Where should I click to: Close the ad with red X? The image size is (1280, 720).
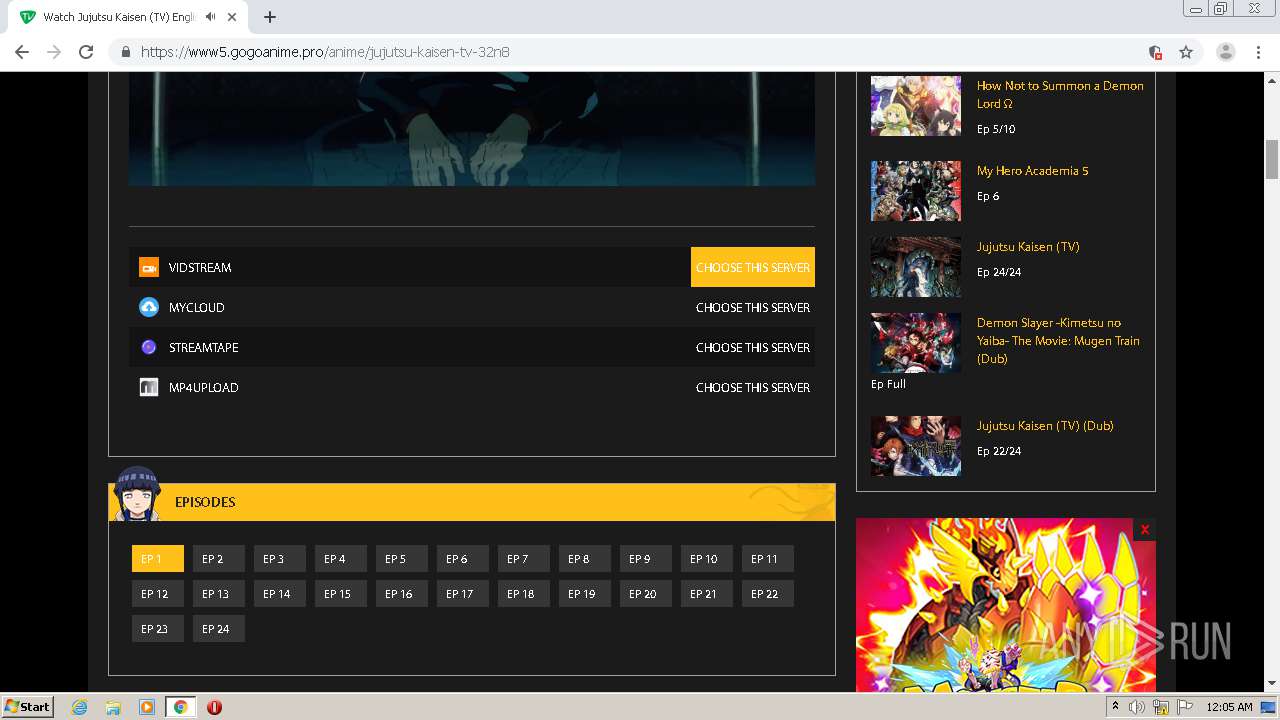1145,530
